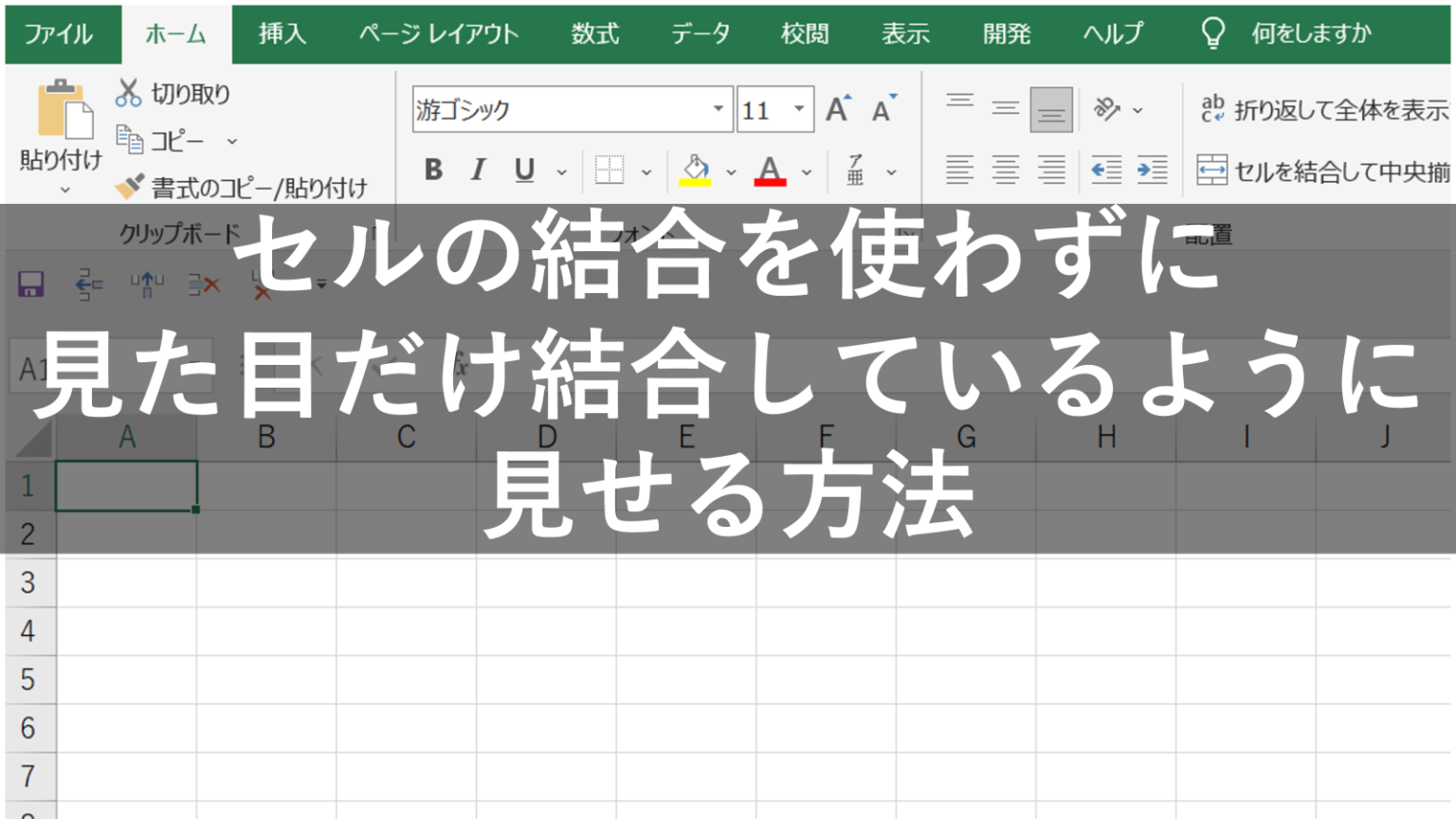Click the text Orientation icon
This screenshot has width=1456, height=819.
tap(1106, 109)
